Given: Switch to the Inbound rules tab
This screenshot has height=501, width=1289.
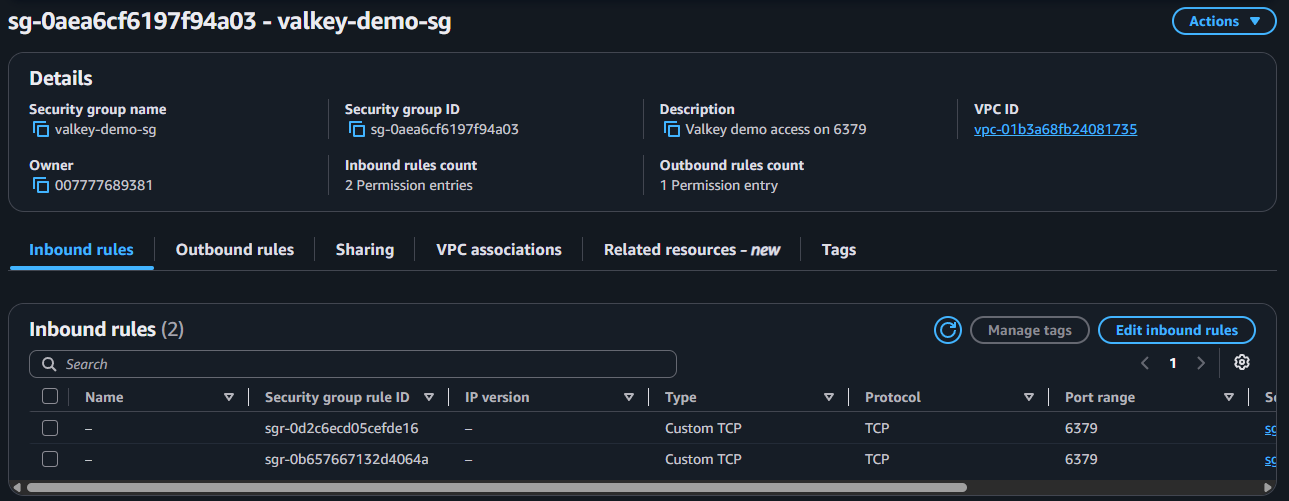Looking at the screenshot, I should point(81,250).
